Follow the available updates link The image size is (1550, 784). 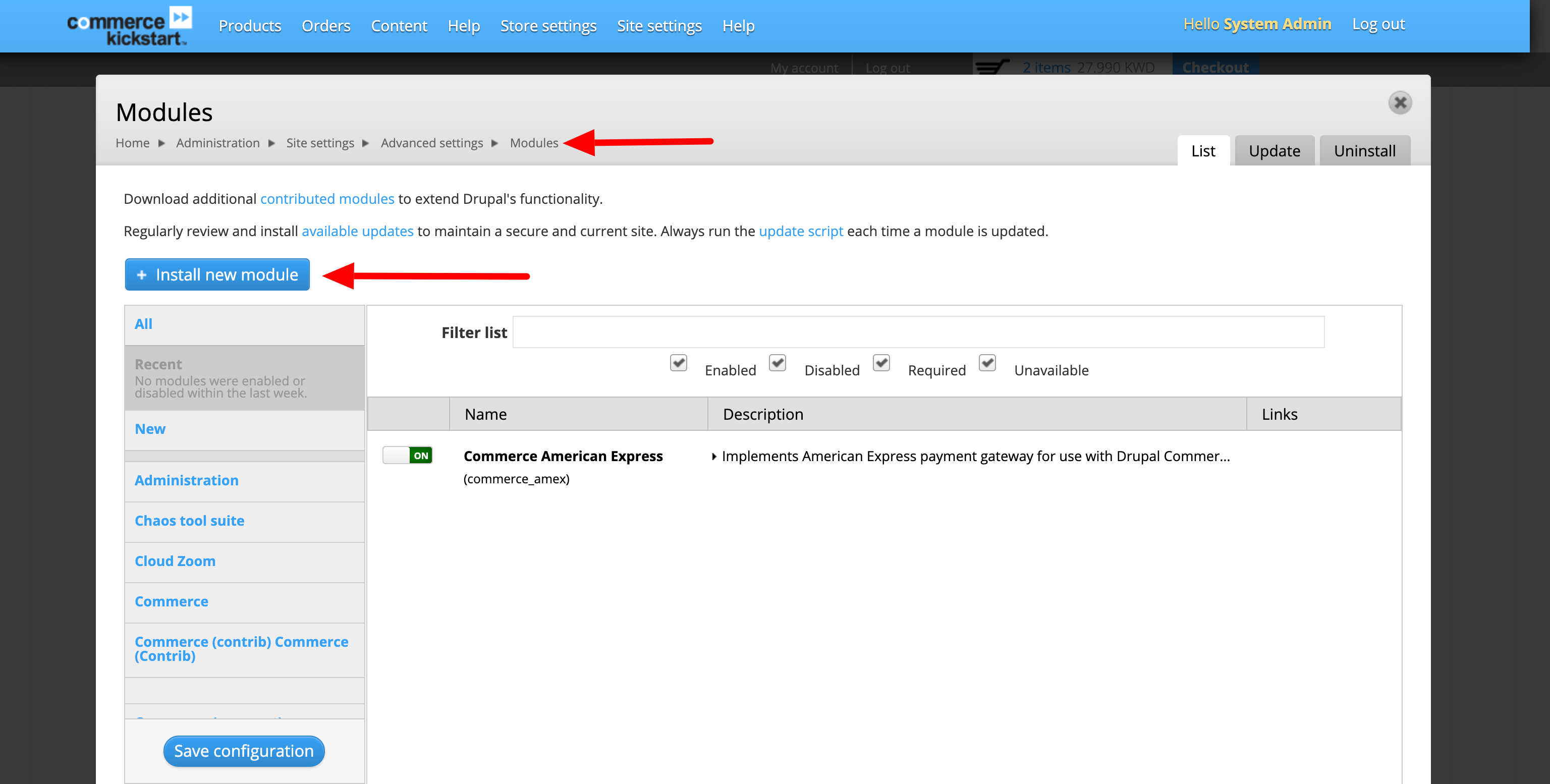click(357, 231)
